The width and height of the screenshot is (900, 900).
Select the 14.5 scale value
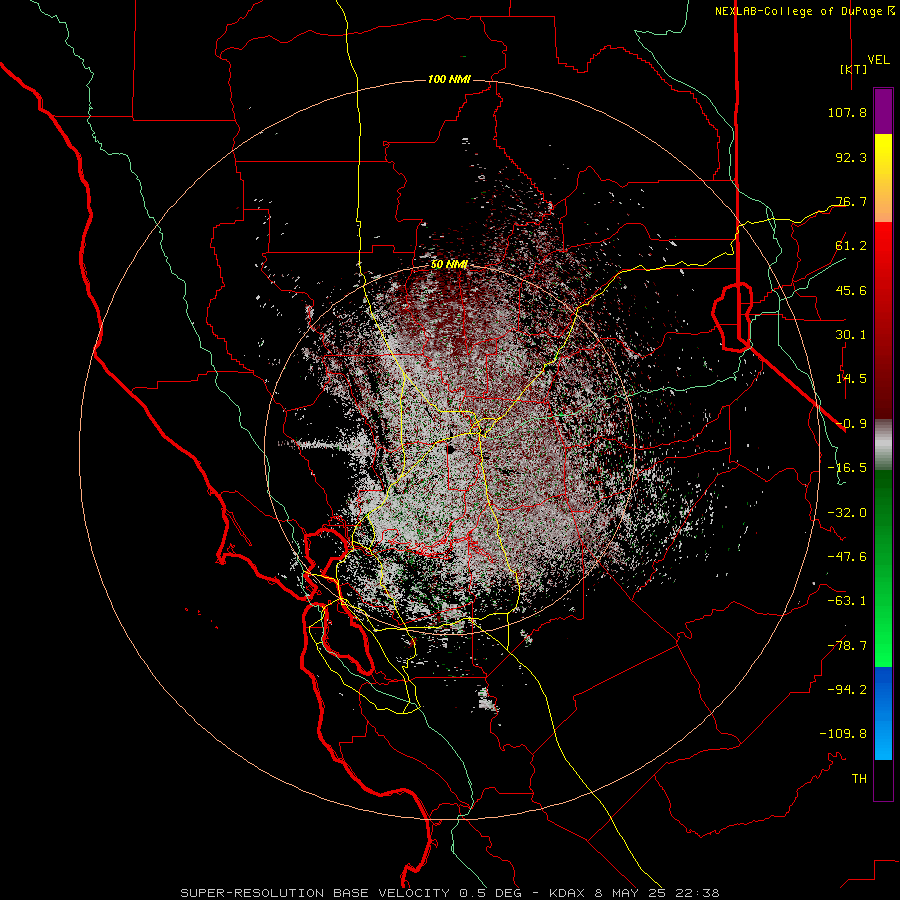point(851,379)
